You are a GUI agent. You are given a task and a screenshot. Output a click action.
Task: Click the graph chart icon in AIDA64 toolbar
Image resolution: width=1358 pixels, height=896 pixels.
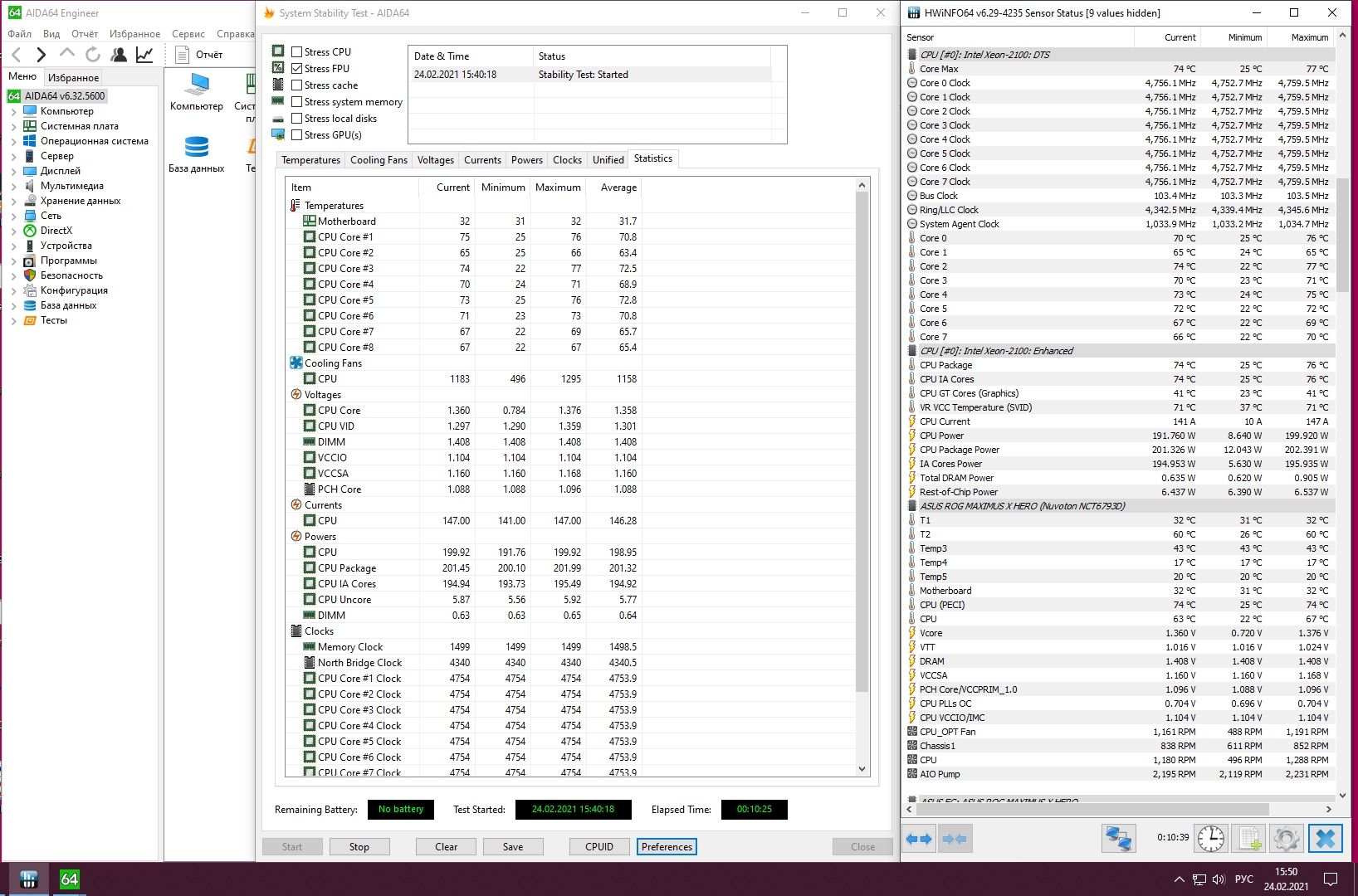click(144, 55)
